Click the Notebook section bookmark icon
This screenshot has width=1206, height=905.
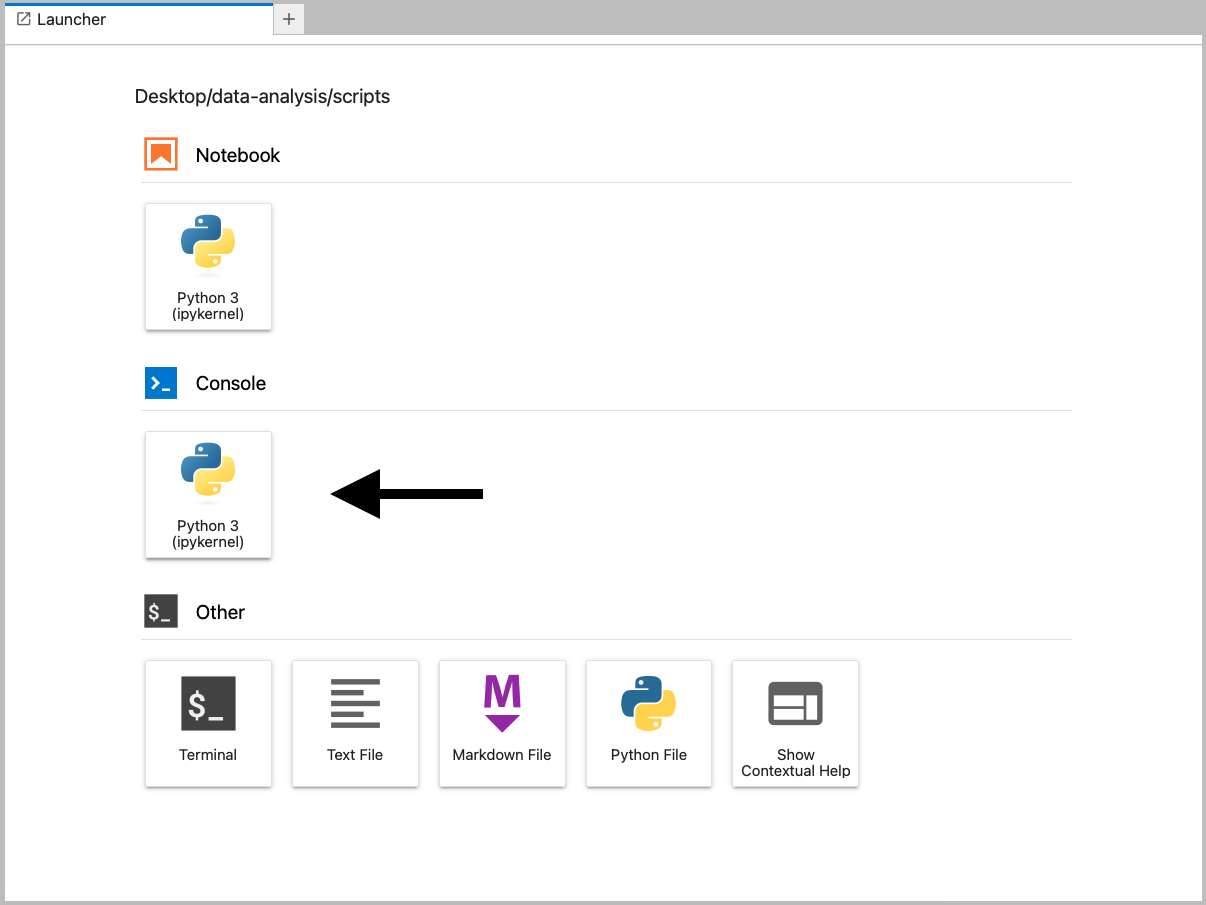(x=161, y=154)
